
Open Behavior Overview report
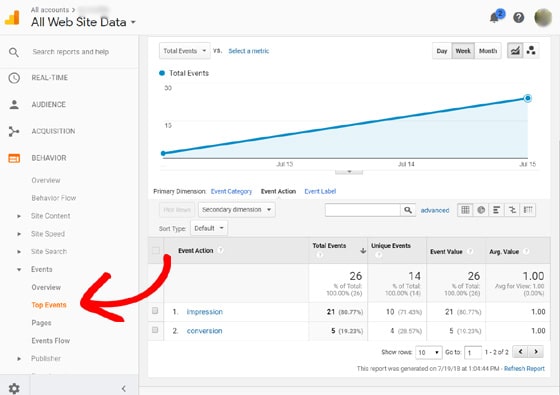46,180
